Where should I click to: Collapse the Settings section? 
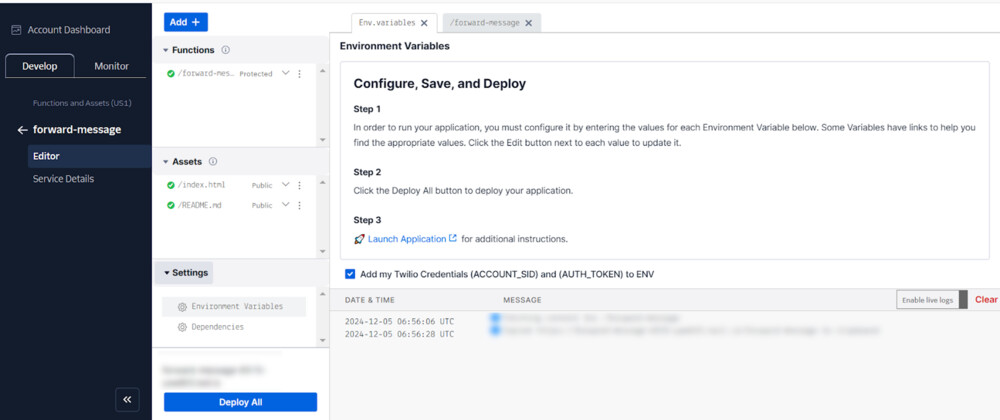pos(166,272)
